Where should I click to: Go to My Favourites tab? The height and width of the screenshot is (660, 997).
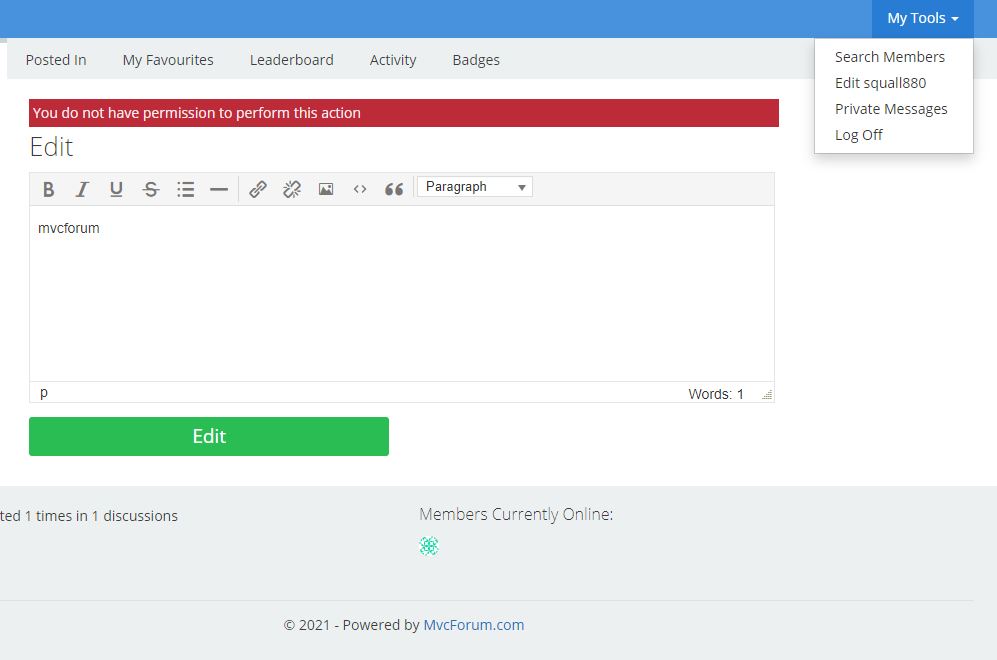coord(168,60)
